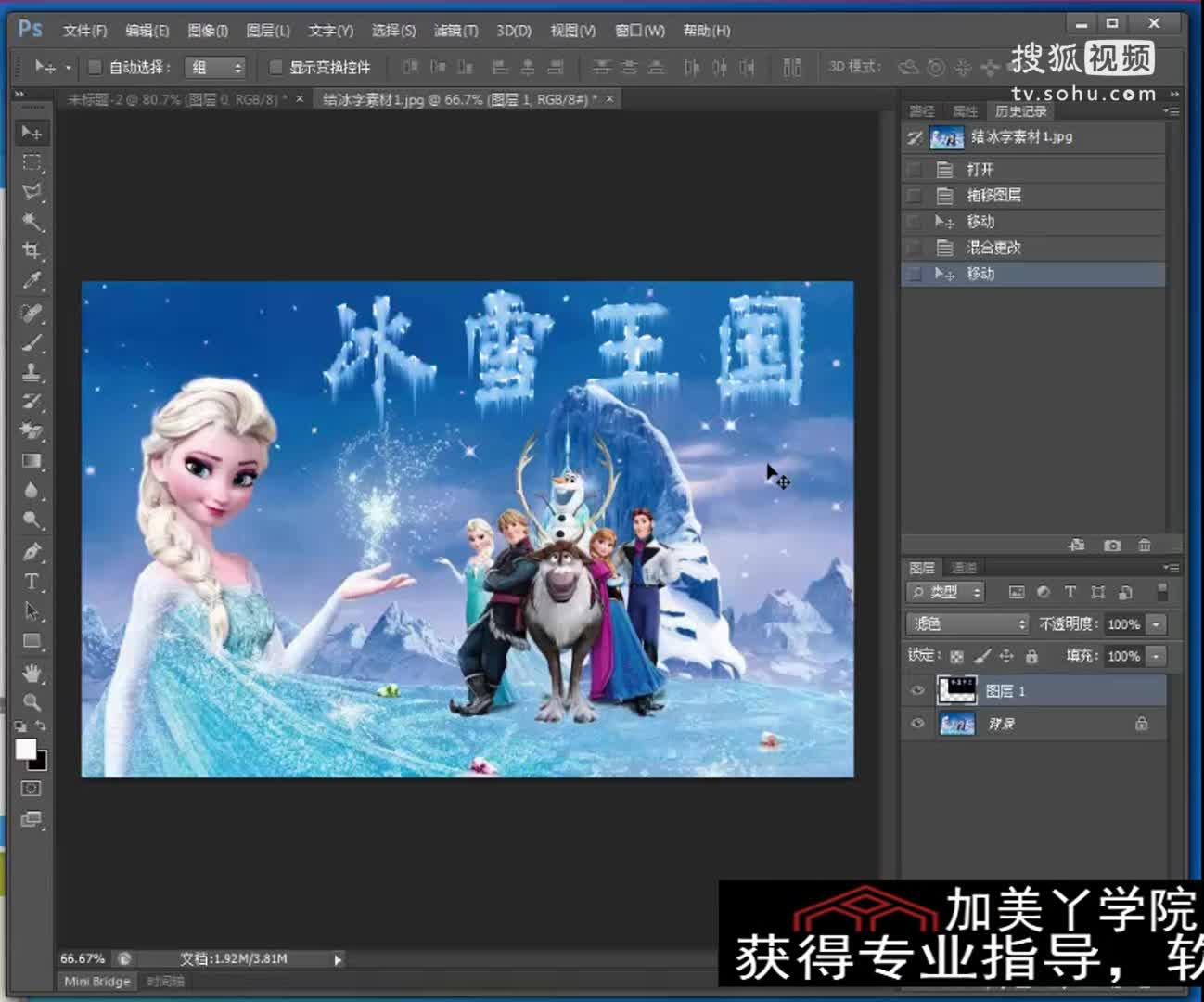This screenshot has width=1204, height=1002.
Task: Activate the Zoom tool
Action: 32,699
